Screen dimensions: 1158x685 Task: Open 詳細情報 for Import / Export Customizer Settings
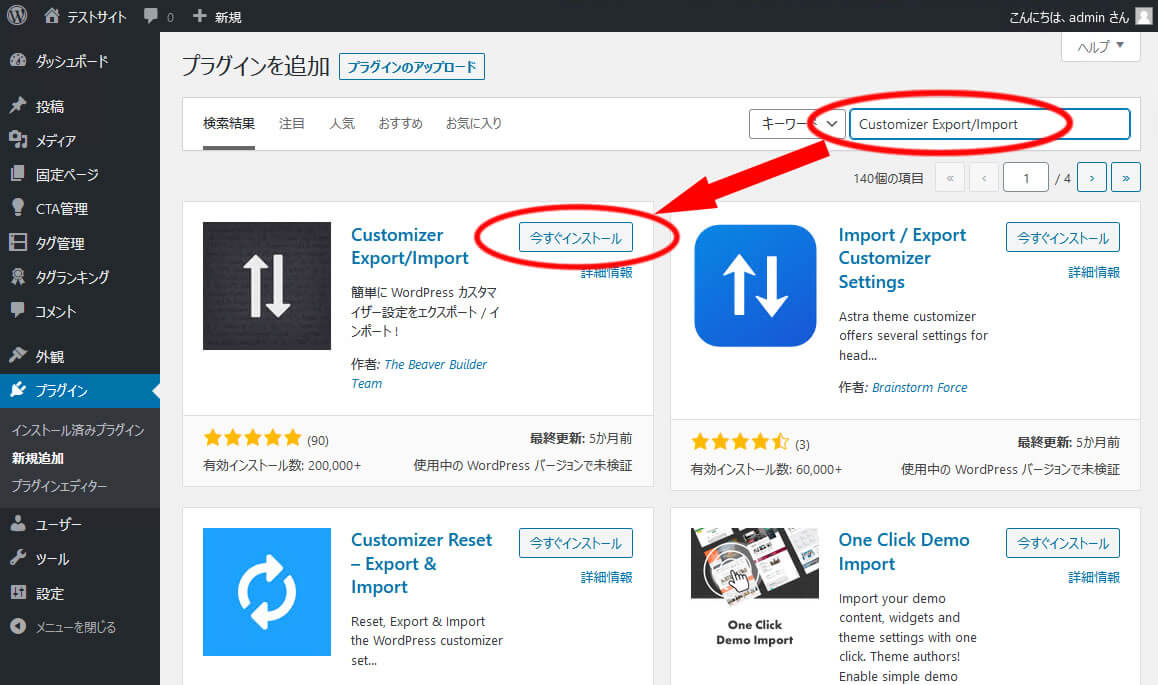point(1094,272)
